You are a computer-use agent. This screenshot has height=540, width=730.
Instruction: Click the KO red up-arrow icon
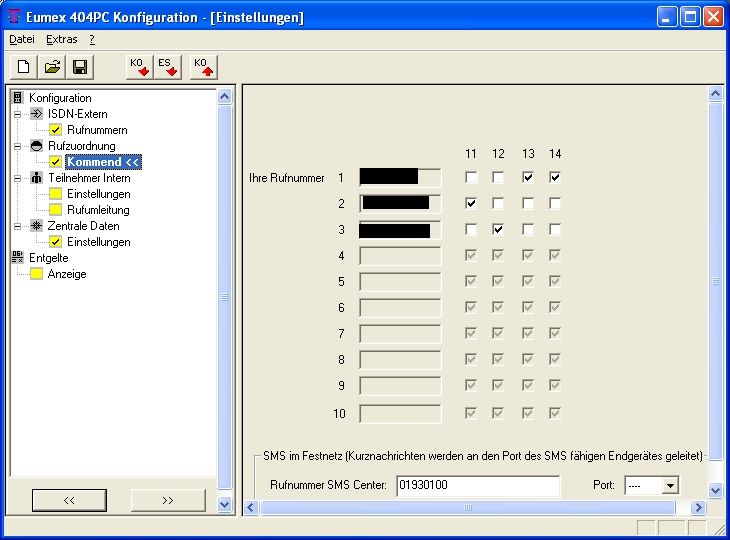204,67
